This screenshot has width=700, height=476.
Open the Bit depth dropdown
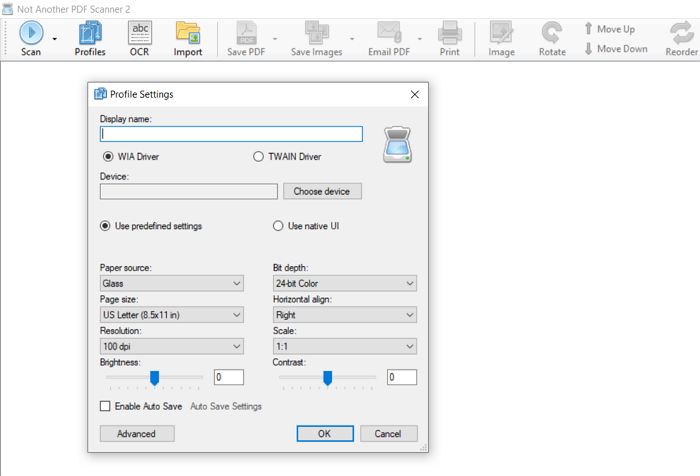click(345, 283)
